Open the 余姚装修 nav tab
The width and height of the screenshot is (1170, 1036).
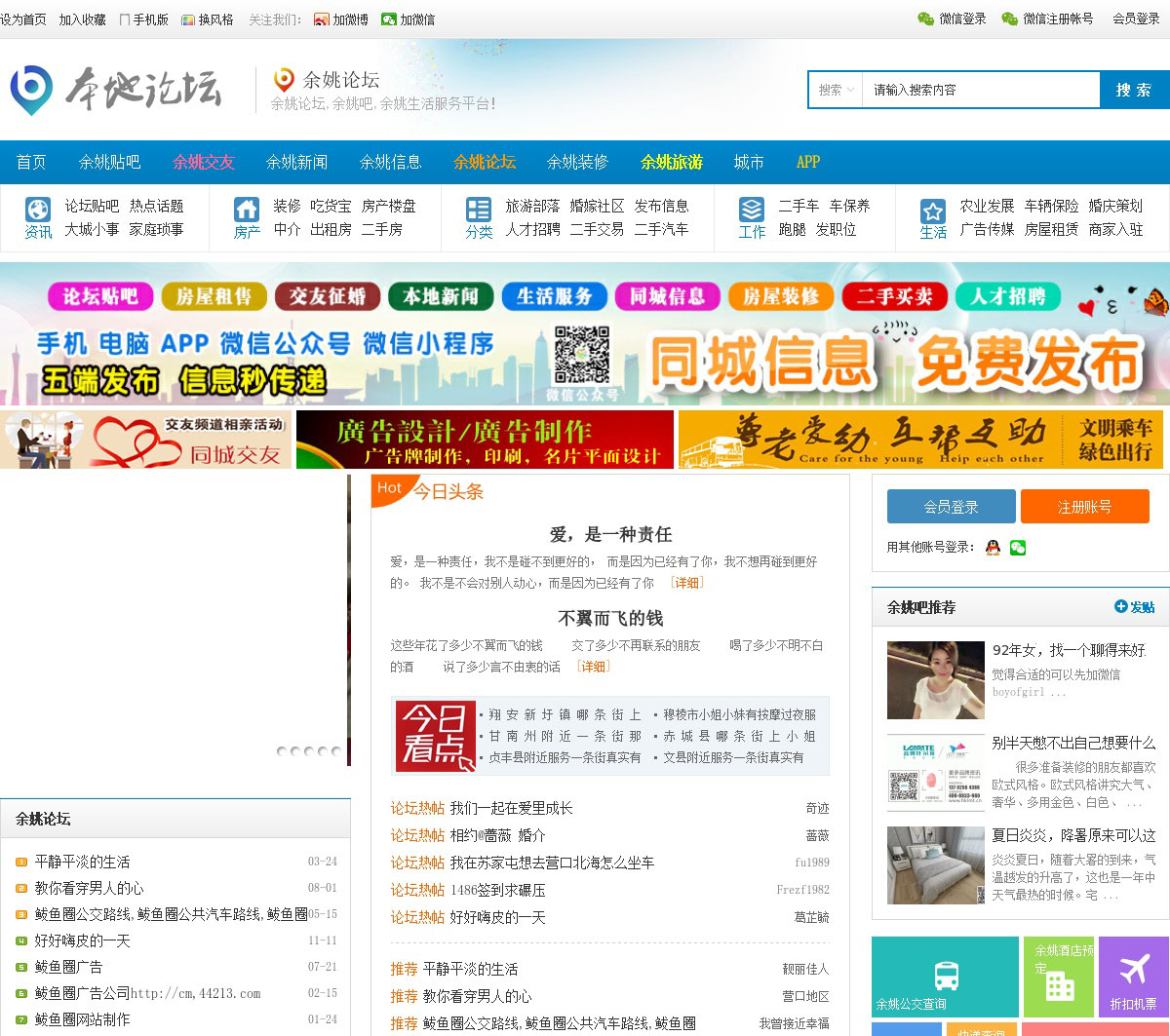577,162
